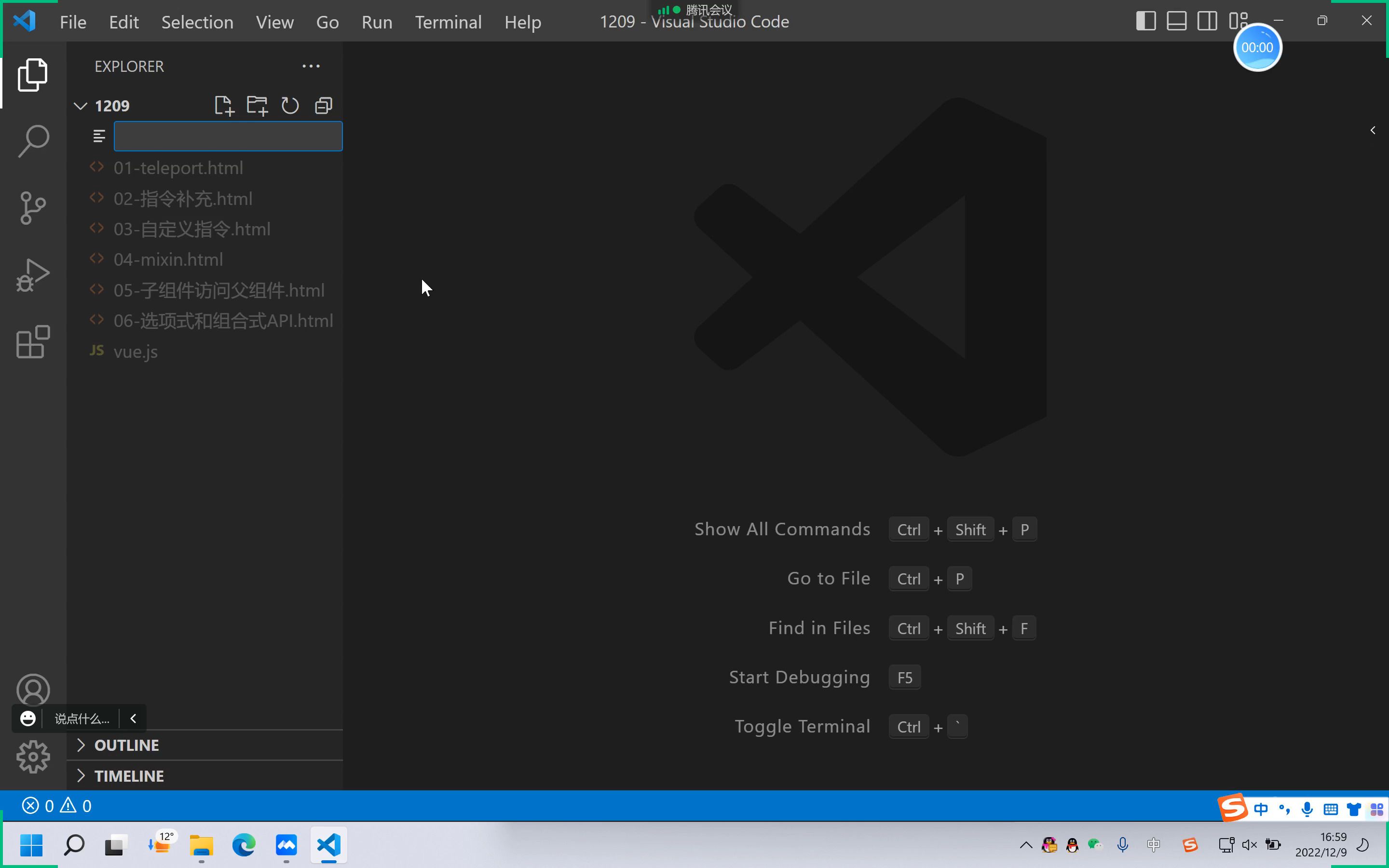
Task: Open the Windows Start menu
Action: (x=31, y=845)
